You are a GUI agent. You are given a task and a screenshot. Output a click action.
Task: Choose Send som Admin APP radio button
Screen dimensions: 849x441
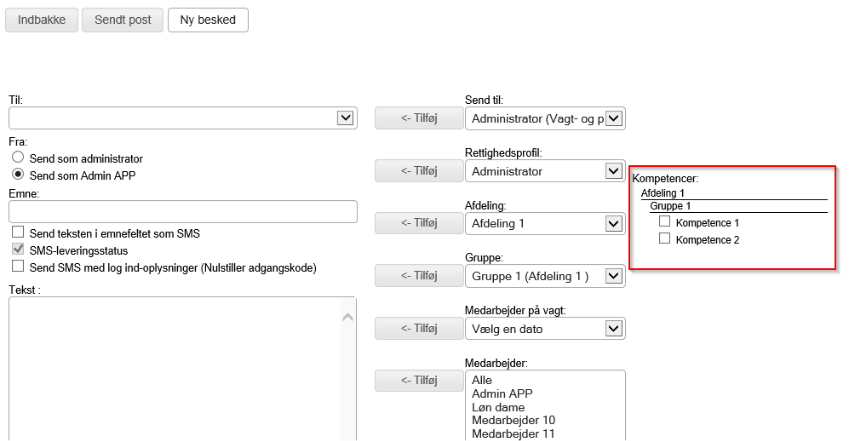[16, 173]
